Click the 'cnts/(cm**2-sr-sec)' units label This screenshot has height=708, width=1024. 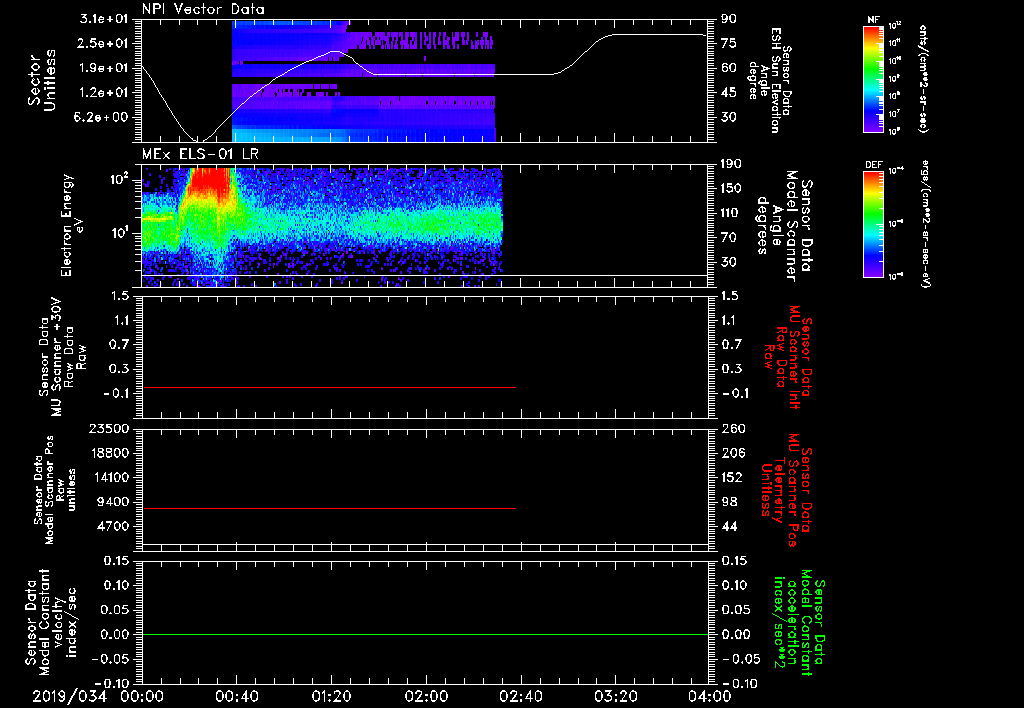[923, 79]
